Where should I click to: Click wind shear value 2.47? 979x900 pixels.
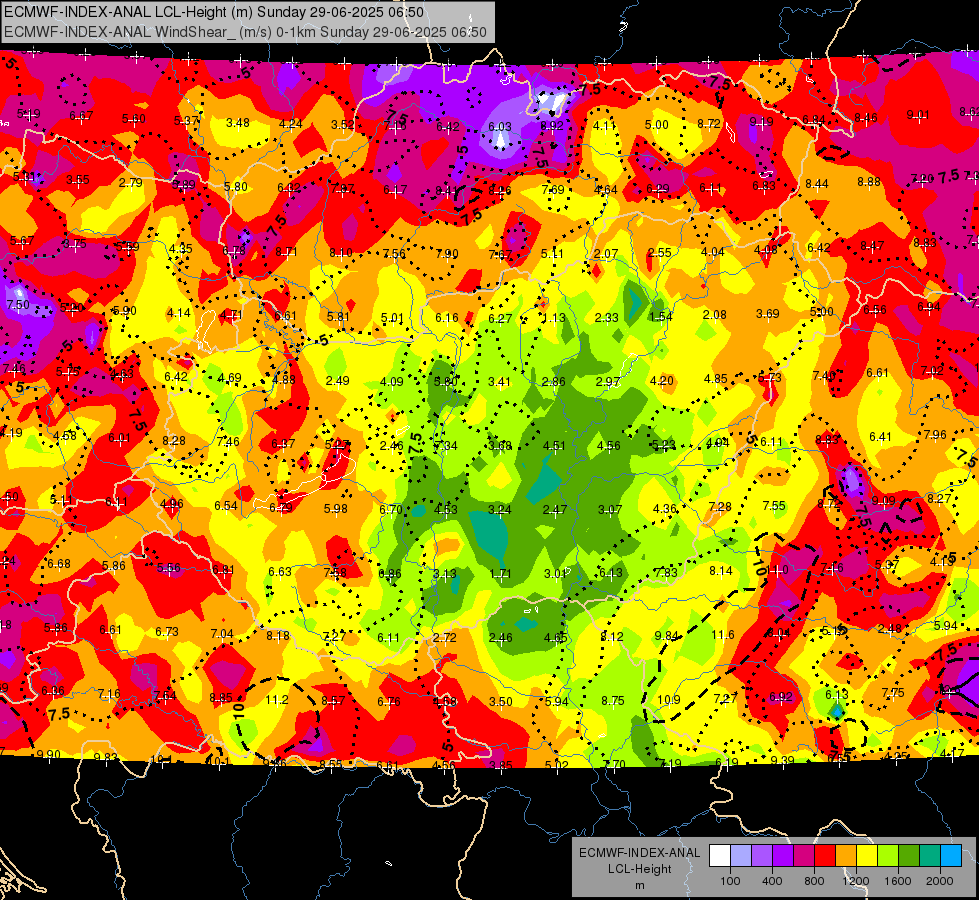[554, 510]
